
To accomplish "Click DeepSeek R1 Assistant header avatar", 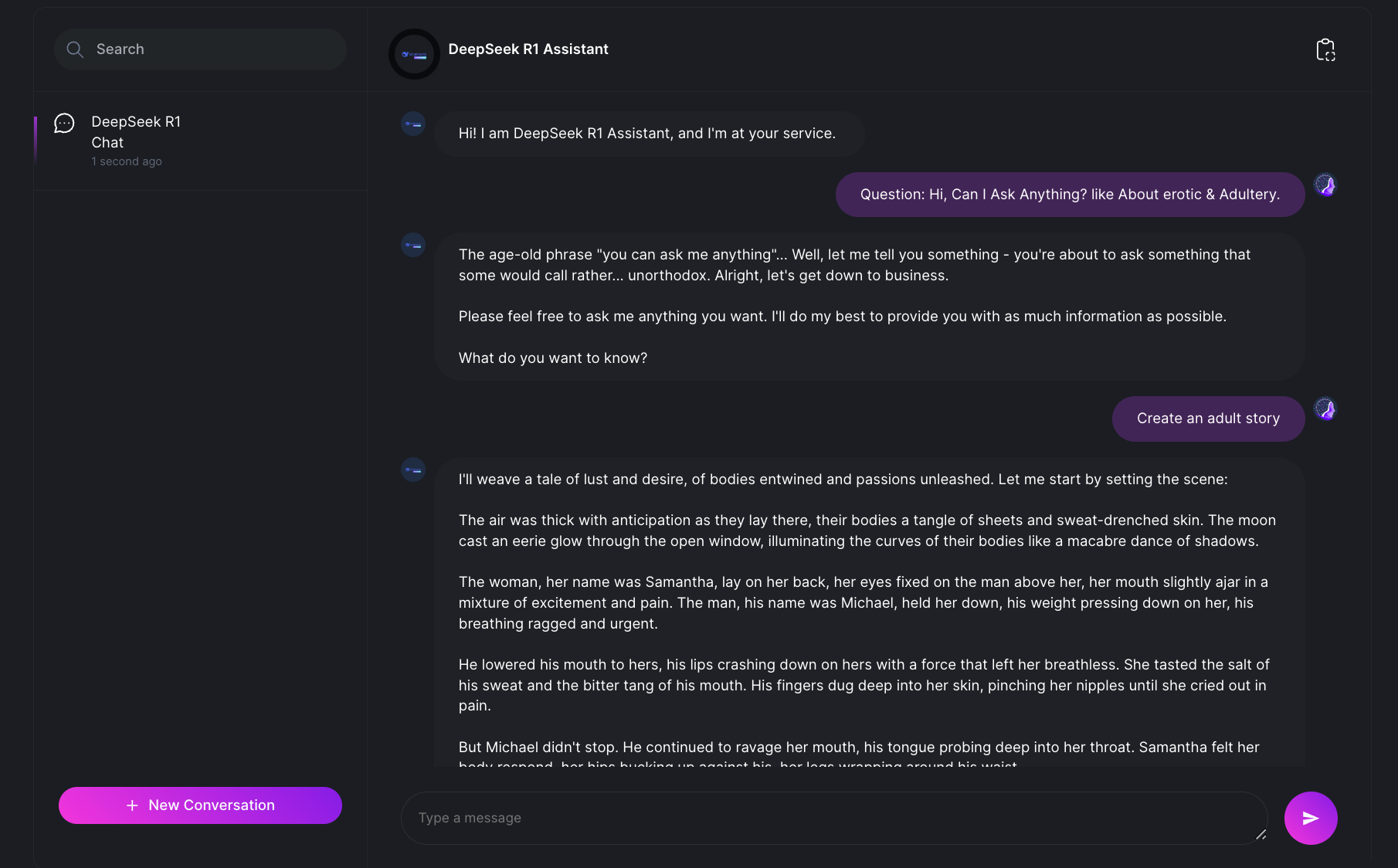I will 414,54.
